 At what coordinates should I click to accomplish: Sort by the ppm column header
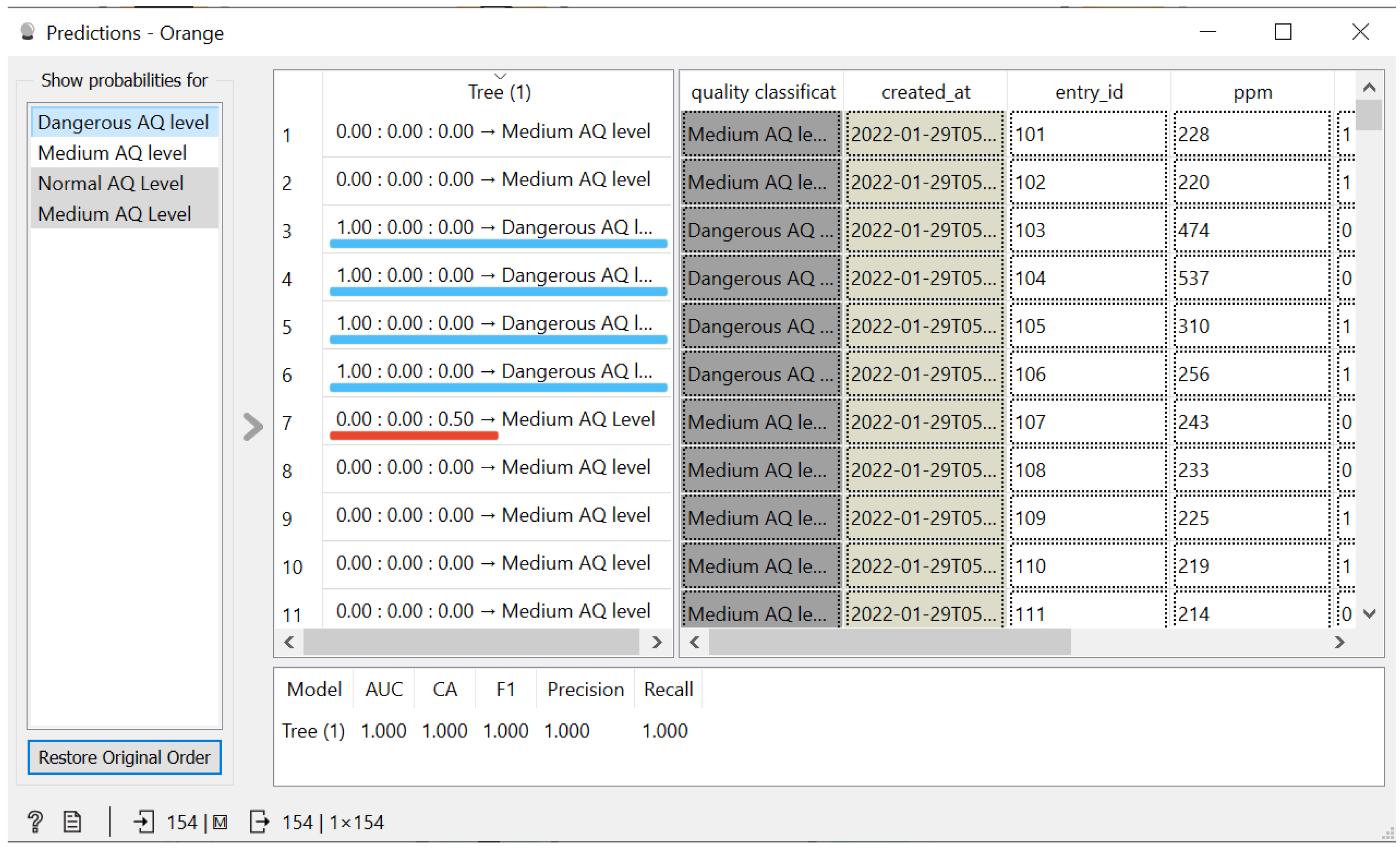coord(1252,92)
